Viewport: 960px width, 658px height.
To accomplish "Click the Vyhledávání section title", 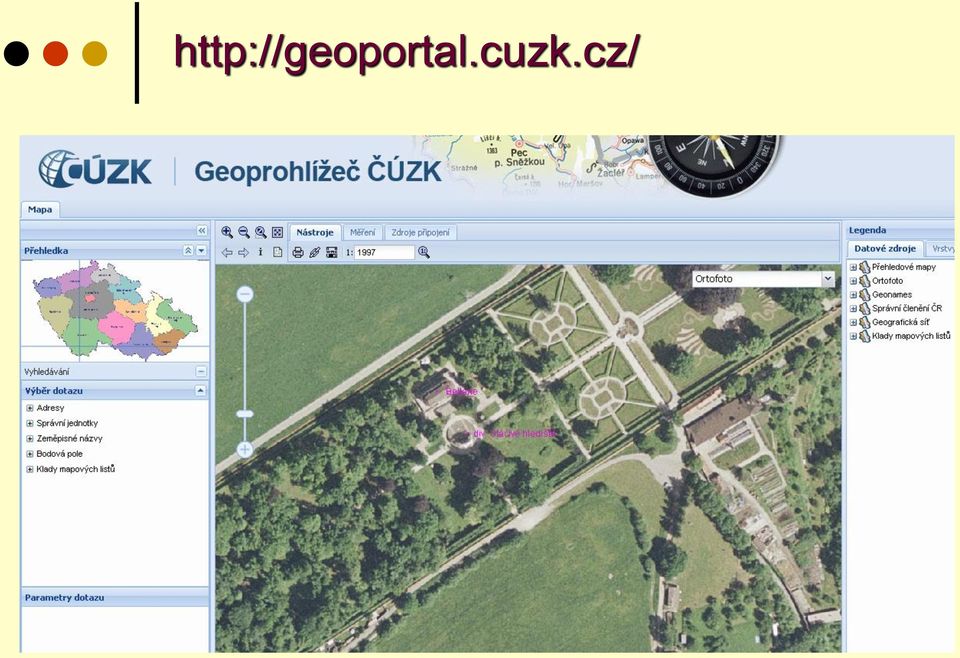I will (47, 372).
